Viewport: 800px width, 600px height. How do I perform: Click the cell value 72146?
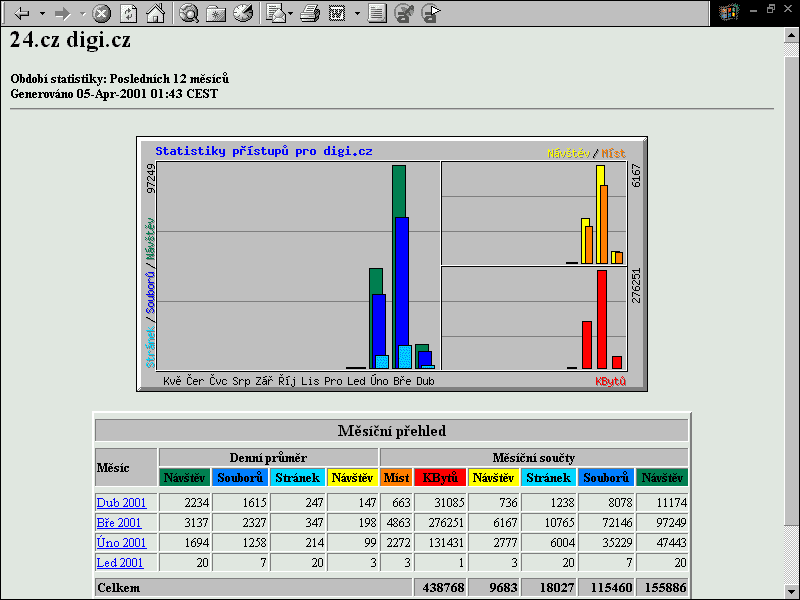click(x=617, y=523)
